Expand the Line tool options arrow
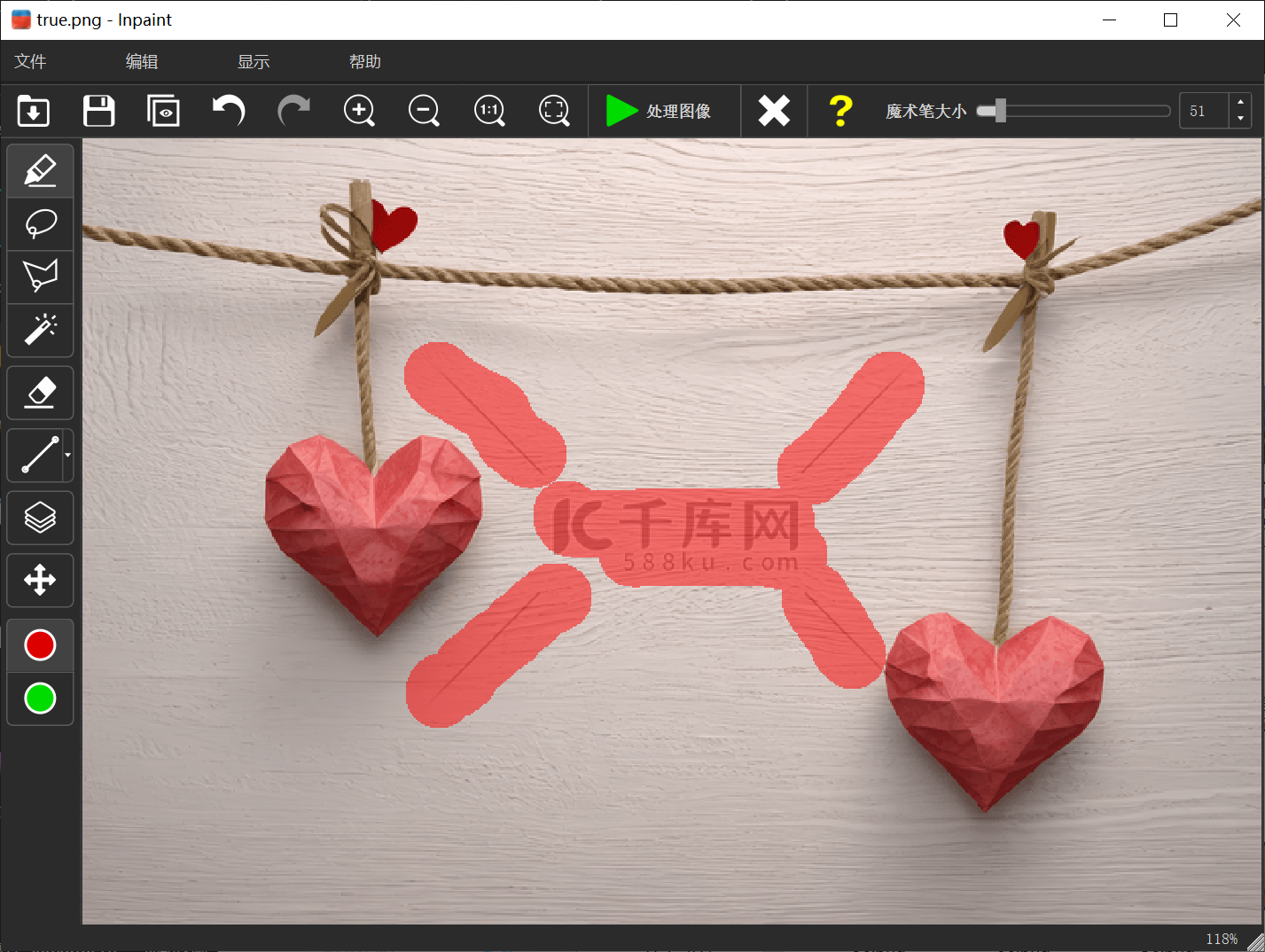The image size is (1265, 952). click(x=67, y=455)
